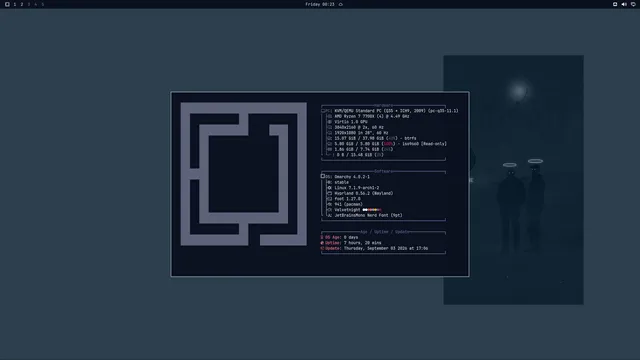Switch to workspace 3
This screenshot has height=360, width=640.
29,4
